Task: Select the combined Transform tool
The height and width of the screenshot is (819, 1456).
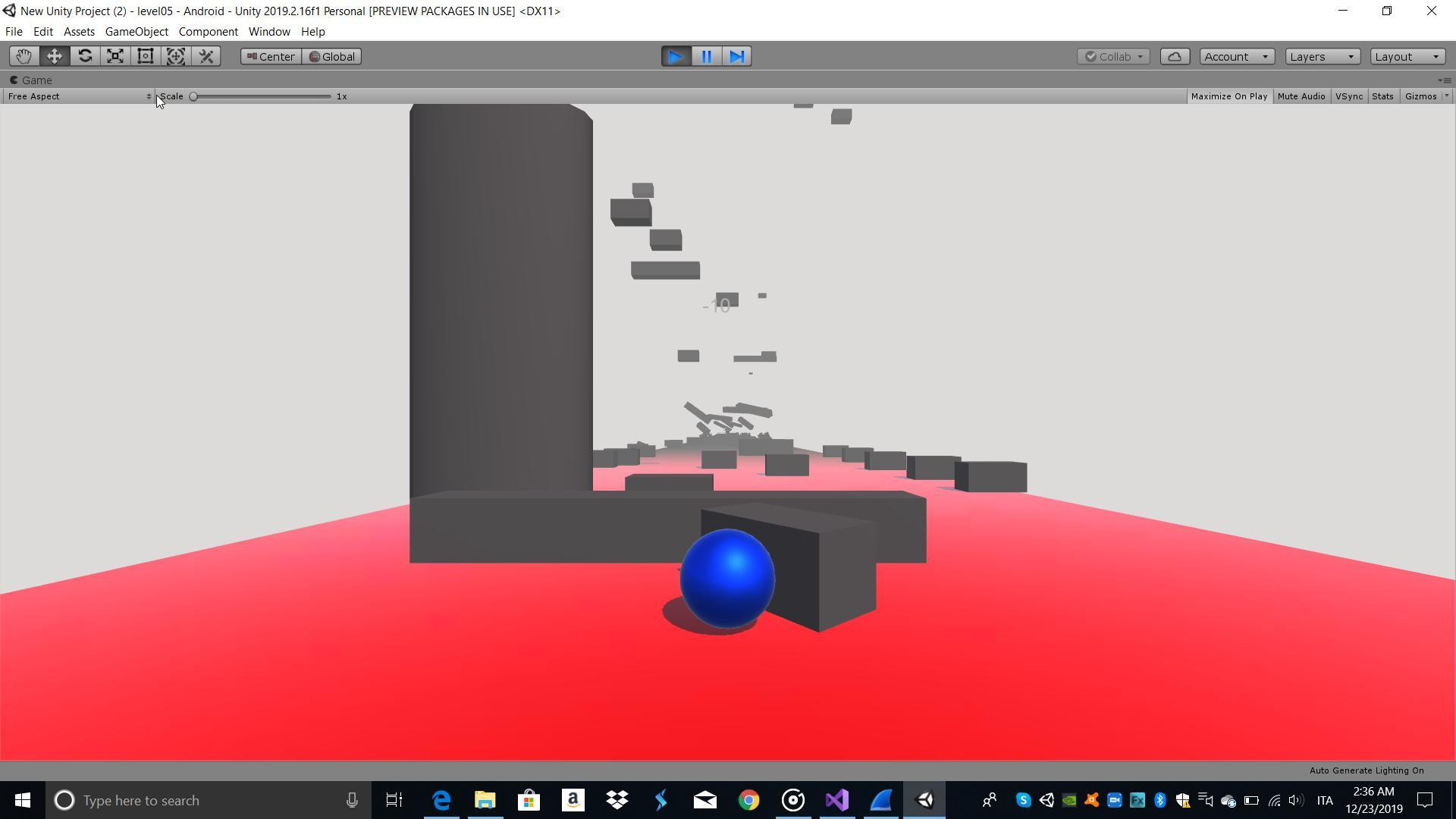Action: coord(175,56)
